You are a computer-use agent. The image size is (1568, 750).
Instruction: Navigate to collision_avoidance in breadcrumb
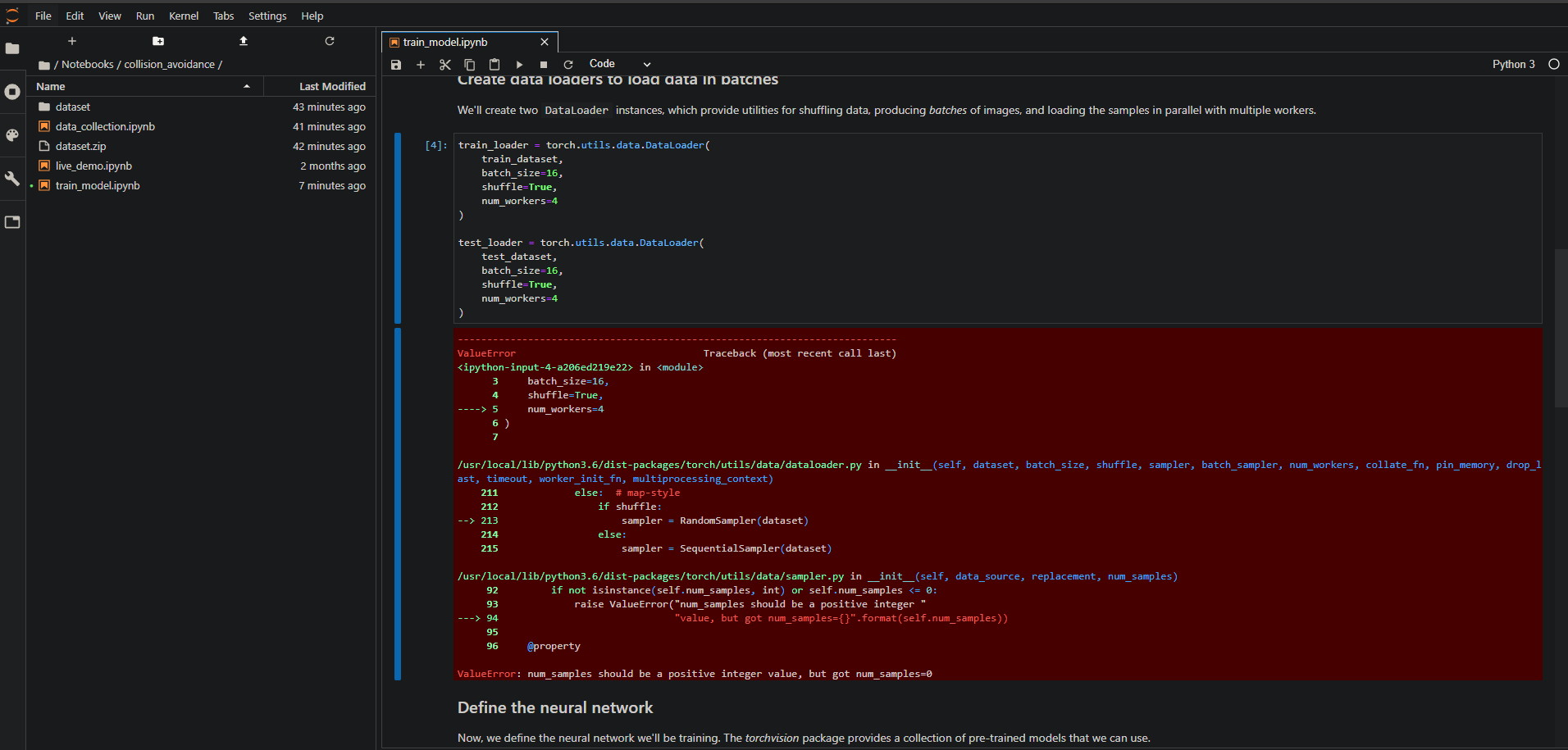[x=169, y=64]
